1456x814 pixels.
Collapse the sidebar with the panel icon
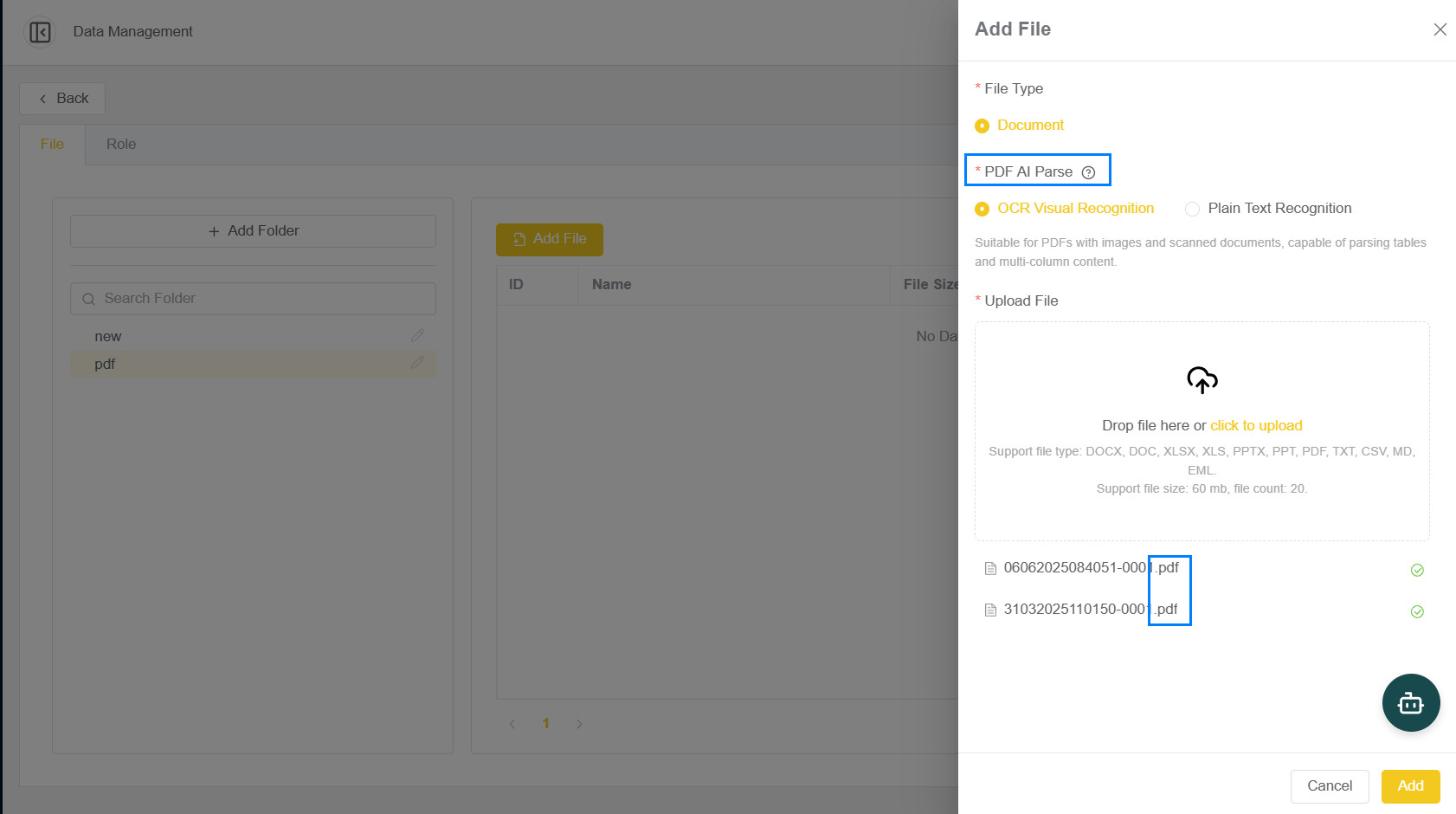(x=40, y=32)
